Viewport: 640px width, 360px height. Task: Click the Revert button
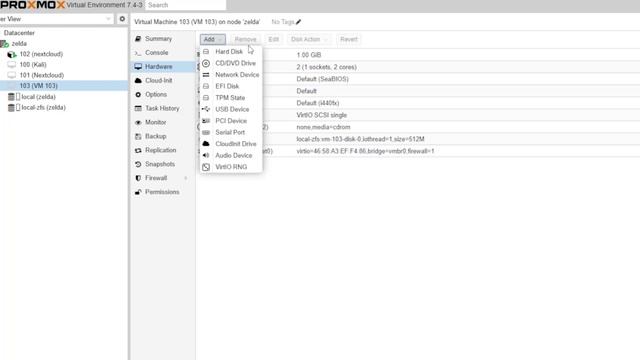tap(349, 39)
